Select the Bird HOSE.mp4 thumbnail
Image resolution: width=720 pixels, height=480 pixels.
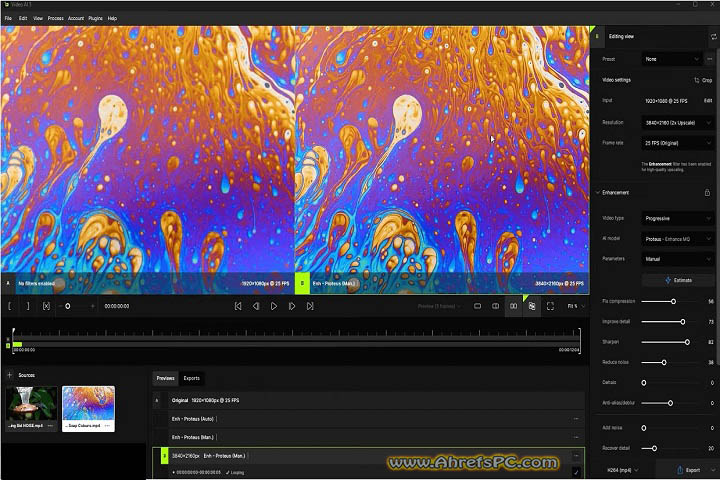(x=32, y=403)
